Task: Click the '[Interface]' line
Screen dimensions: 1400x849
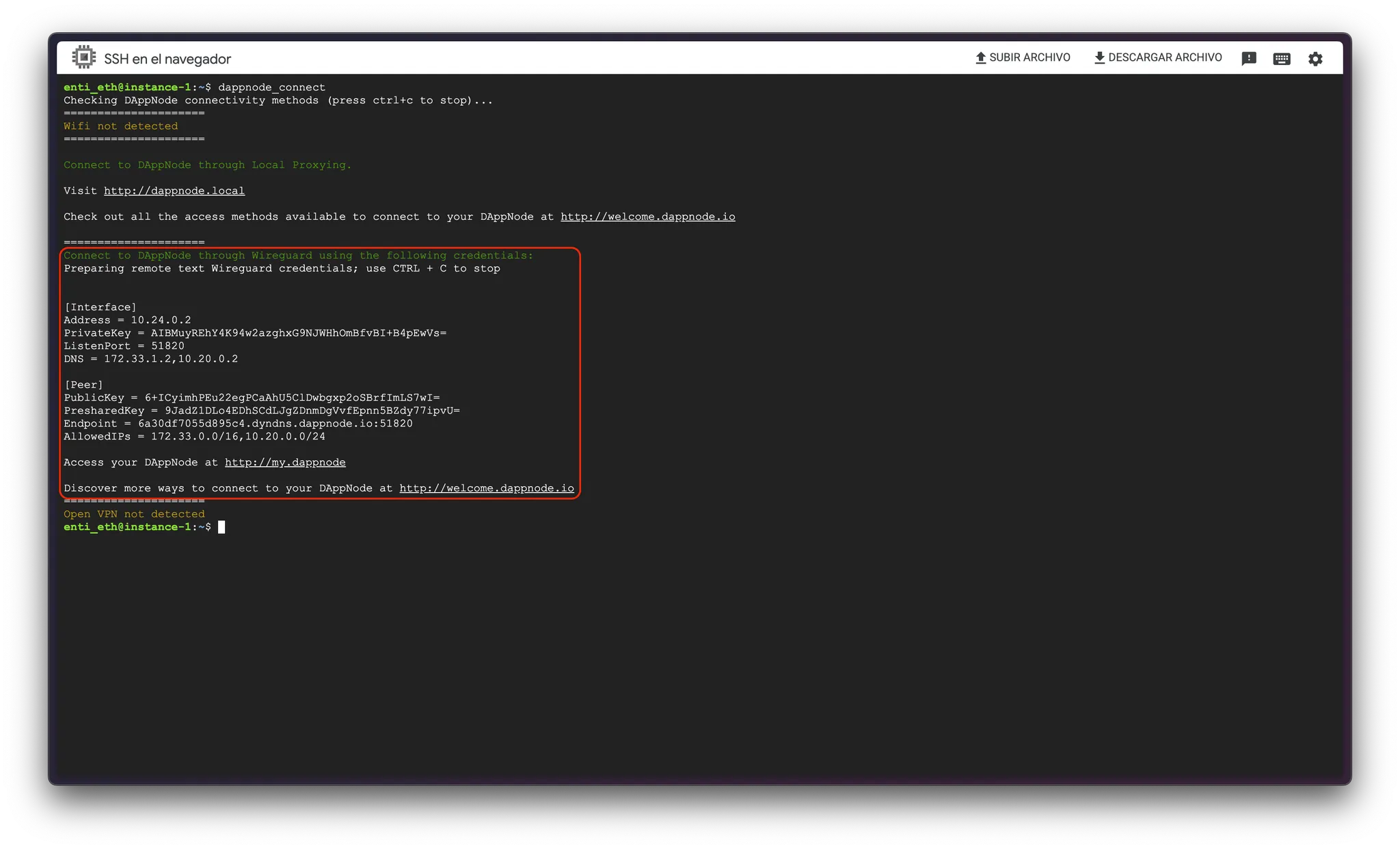Action: click(100, 308)
